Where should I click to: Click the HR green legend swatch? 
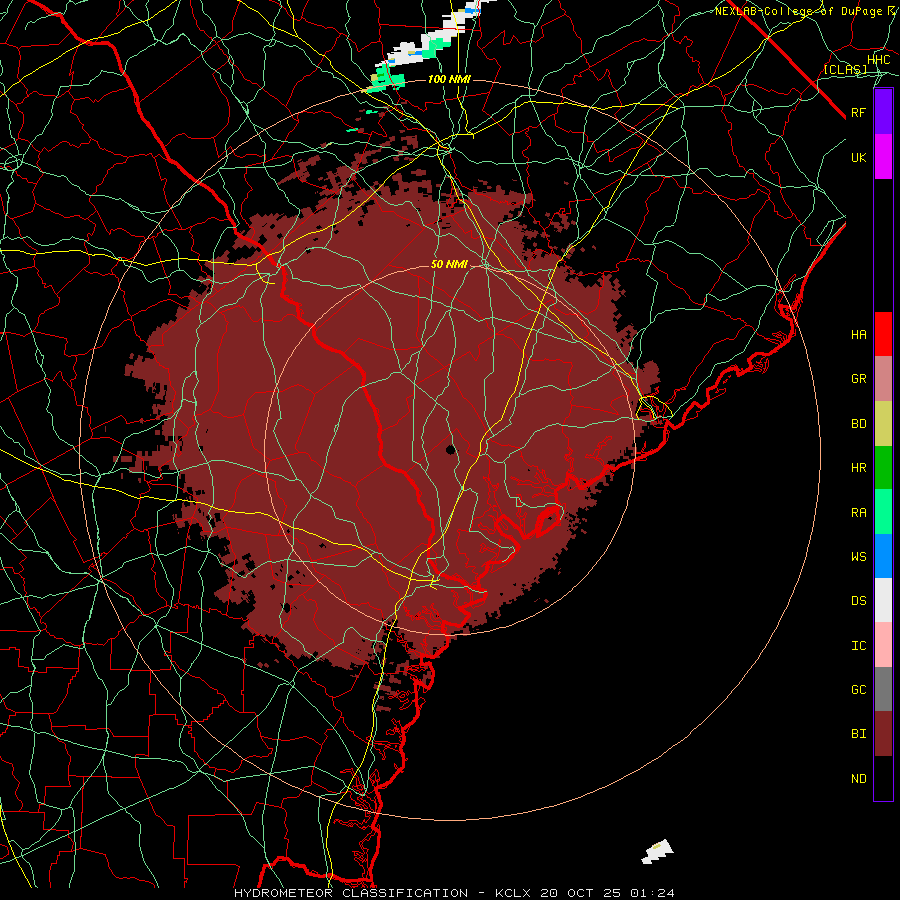[883, 467]
